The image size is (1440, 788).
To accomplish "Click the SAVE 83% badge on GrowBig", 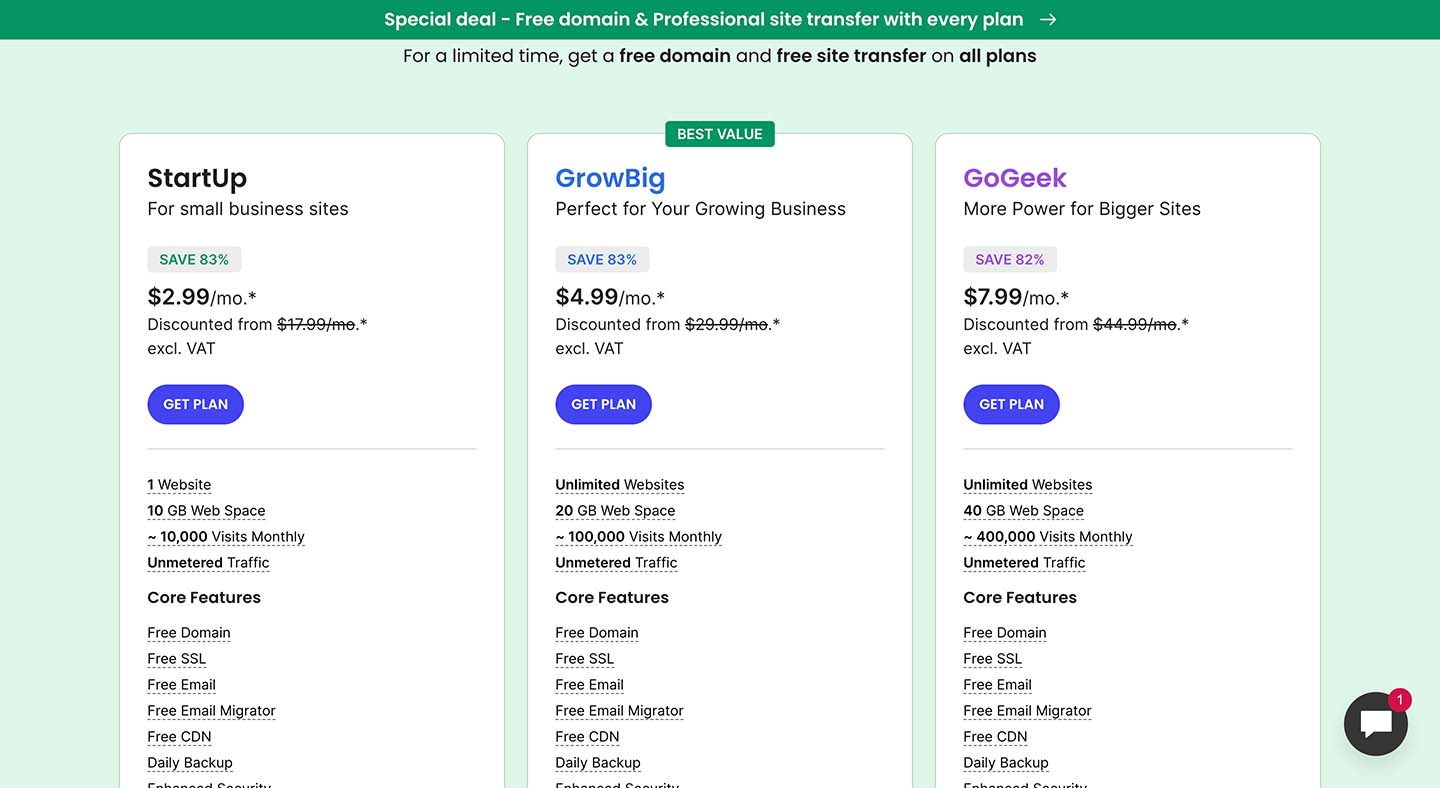I will [x=602, y=260].
